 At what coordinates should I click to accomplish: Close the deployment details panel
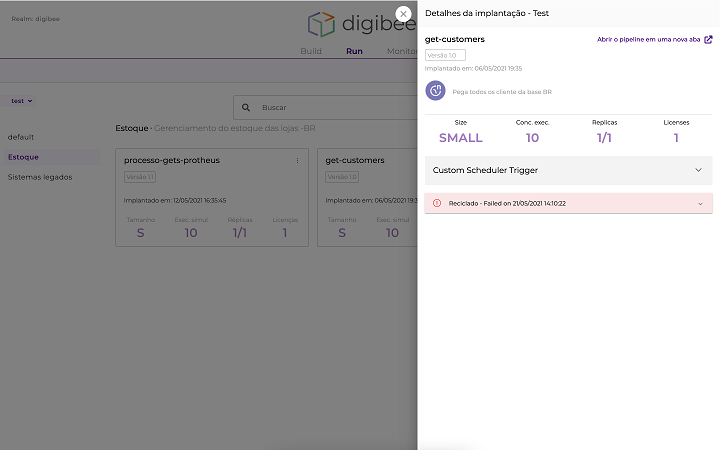403,13
